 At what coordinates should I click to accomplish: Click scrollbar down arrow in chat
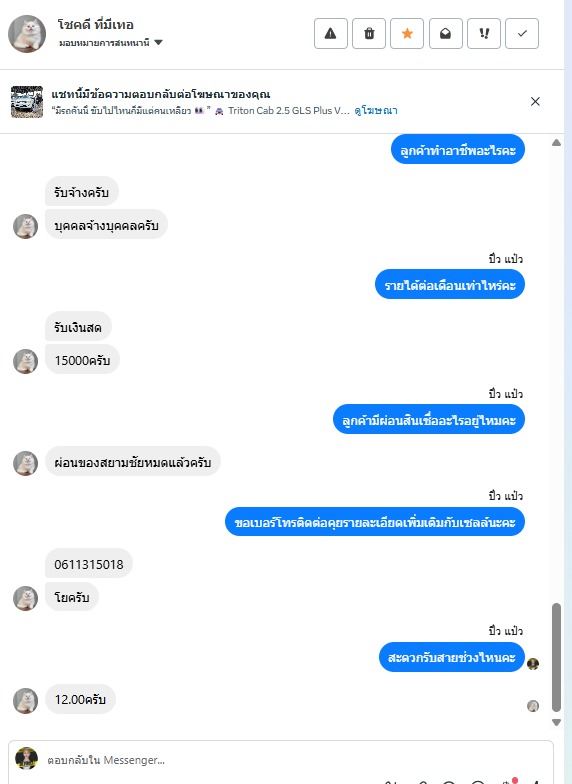coord(556,722)
